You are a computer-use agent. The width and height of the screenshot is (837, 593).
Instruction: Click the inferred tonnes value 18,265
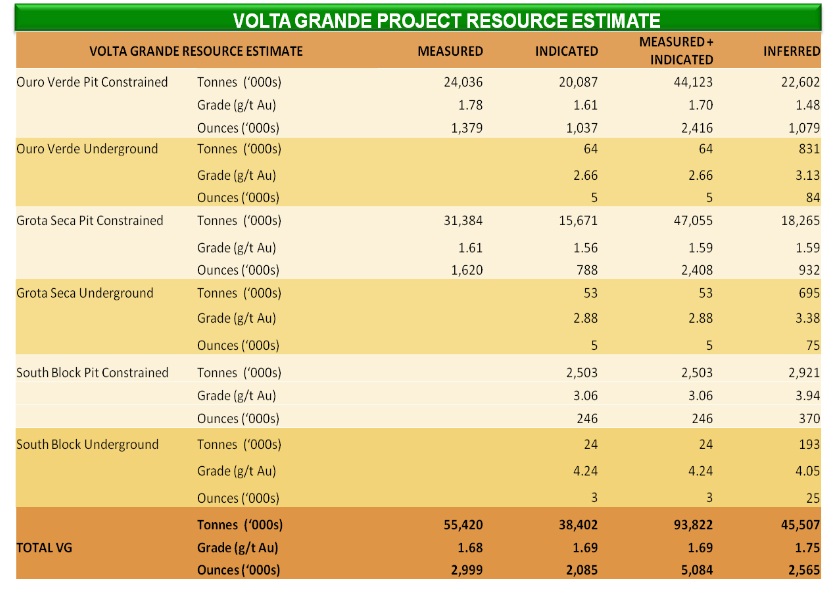[800, 220]
